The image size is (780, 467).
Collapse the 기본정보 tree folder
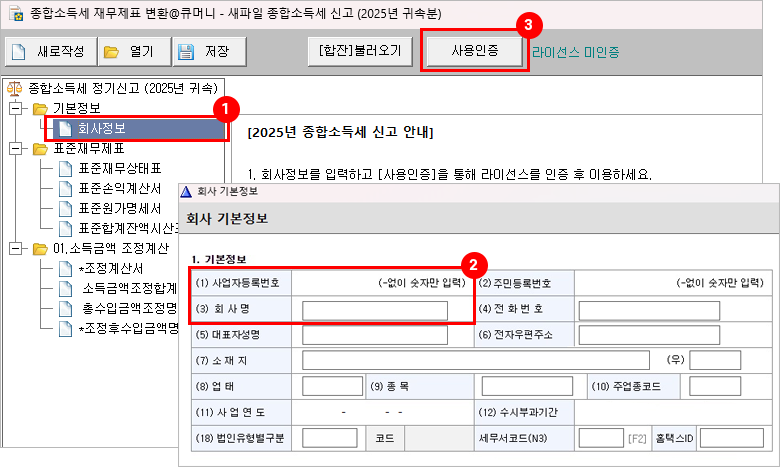click(x=16, y=108)
